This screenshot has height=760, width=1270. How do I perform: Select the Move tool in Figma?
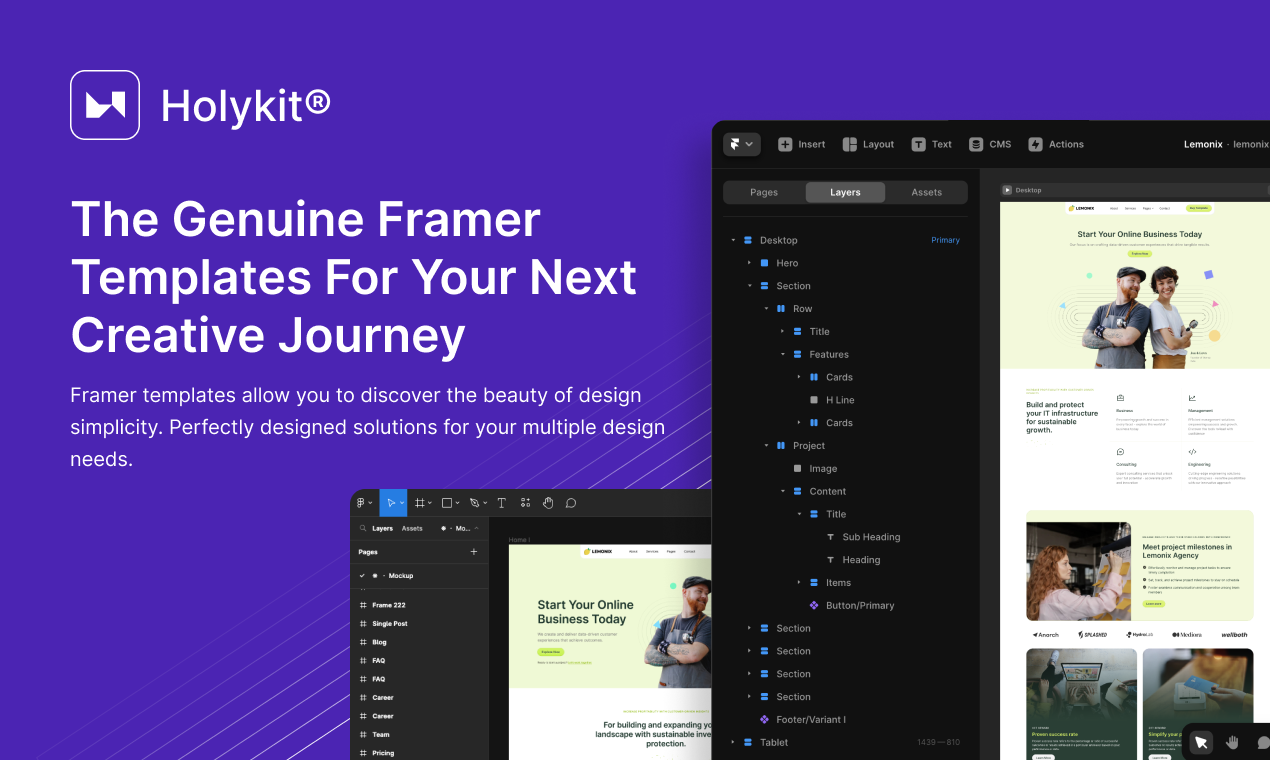tap(393, 503)
